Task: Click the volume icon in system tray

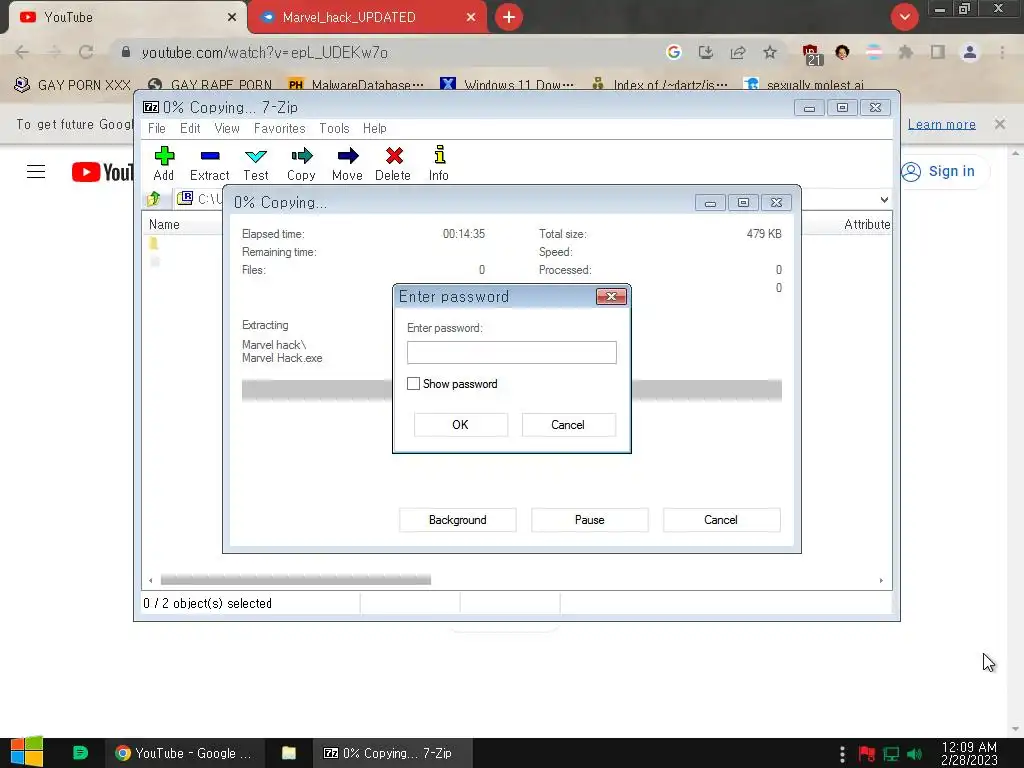Action: [914, 754]
